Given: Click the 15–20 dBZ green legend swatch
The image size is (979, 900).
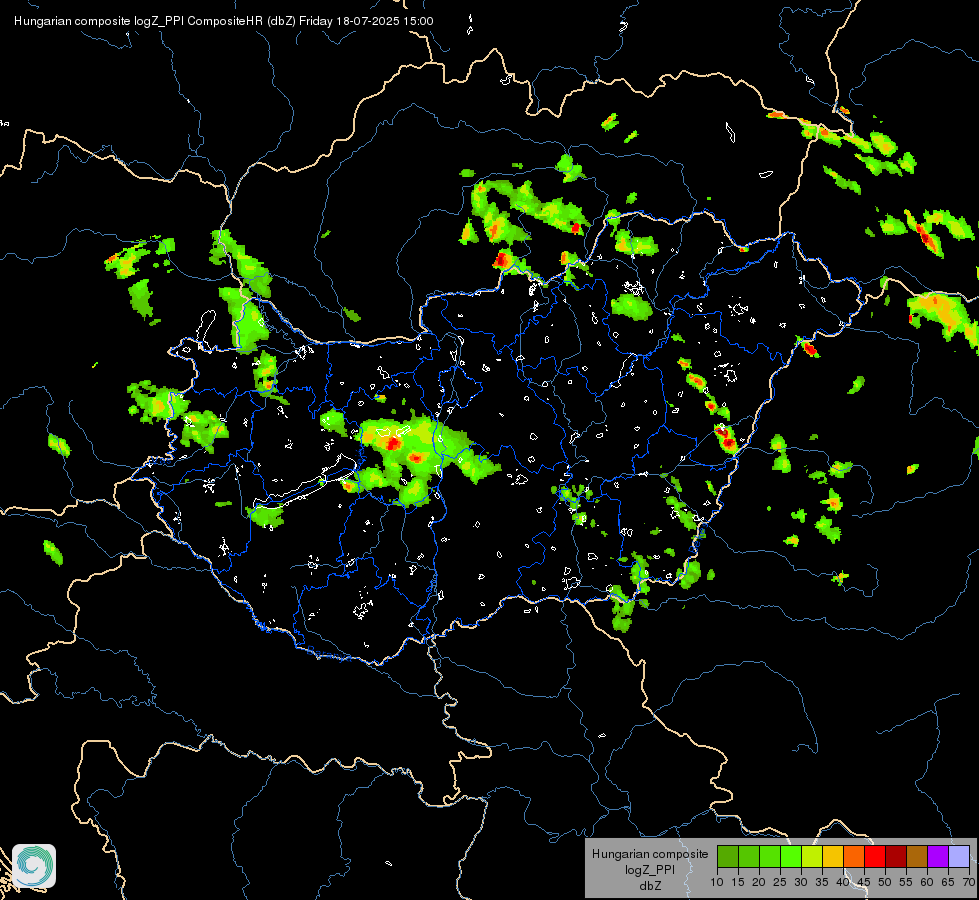Looking at the screenshot, I should (x=749, y=856).
